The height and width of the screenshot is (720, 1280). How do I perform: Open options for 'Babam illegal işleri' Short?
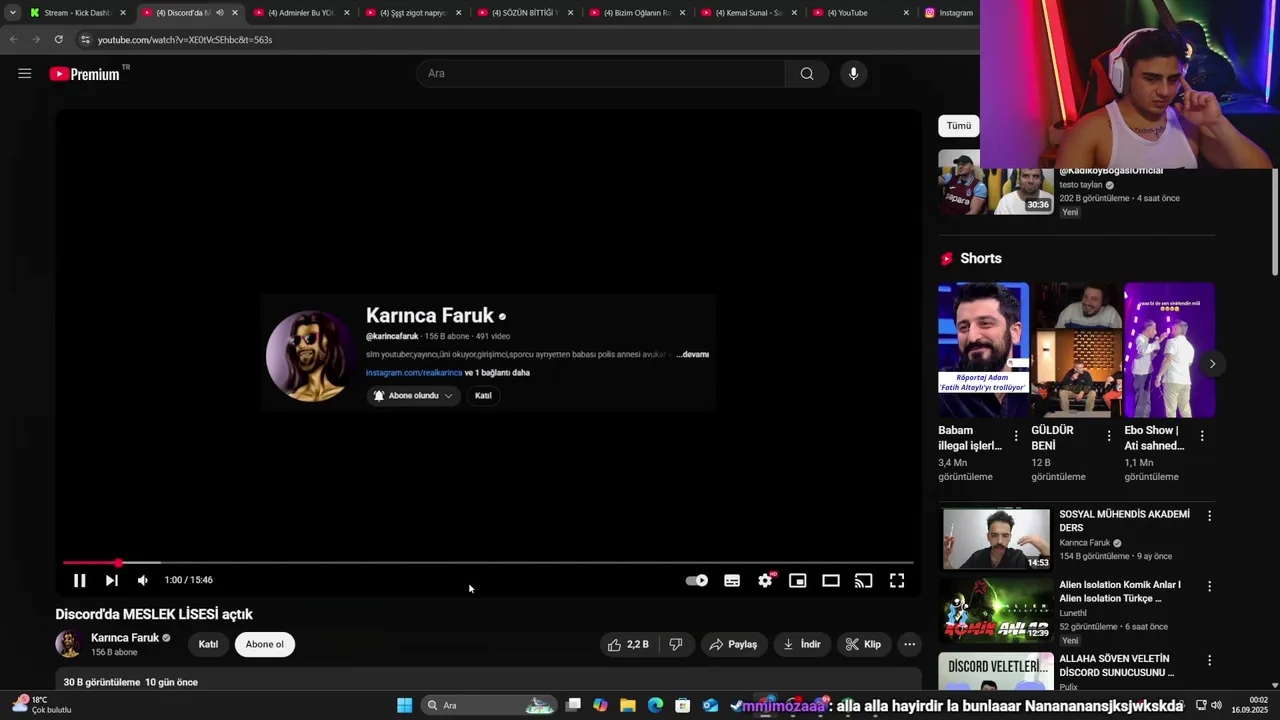[1016, 436]
